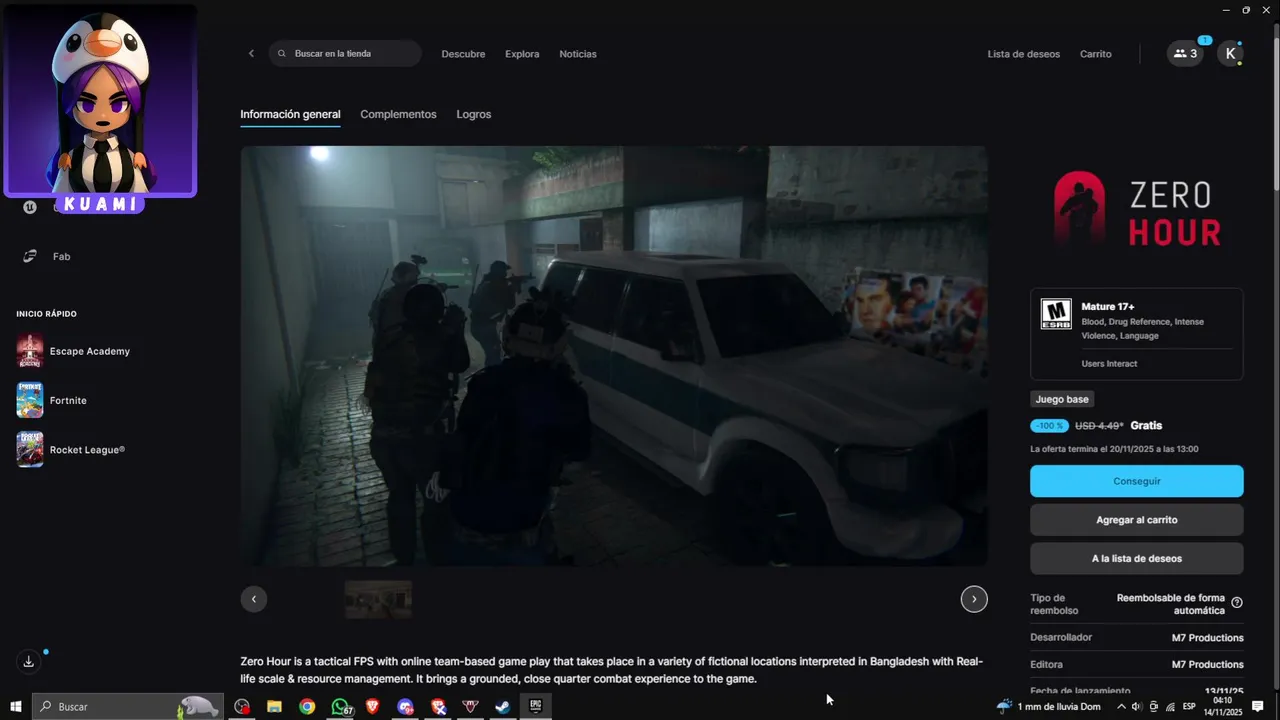Image resolution: width=1280 pixels, height=720 pixels.
Task: Click the refund type help icon
Action: pos(1237,603)
